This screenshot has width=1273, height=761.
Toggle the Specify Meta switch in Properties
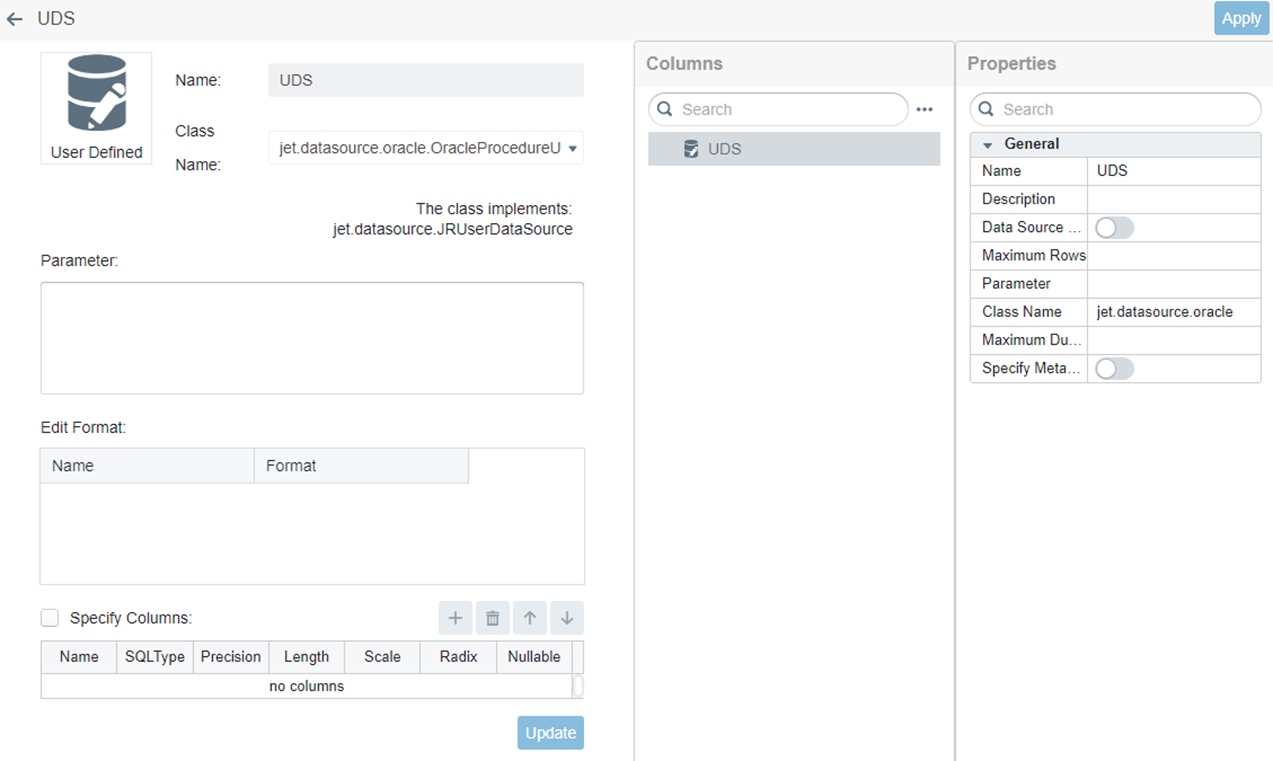tap(1114, 368)
